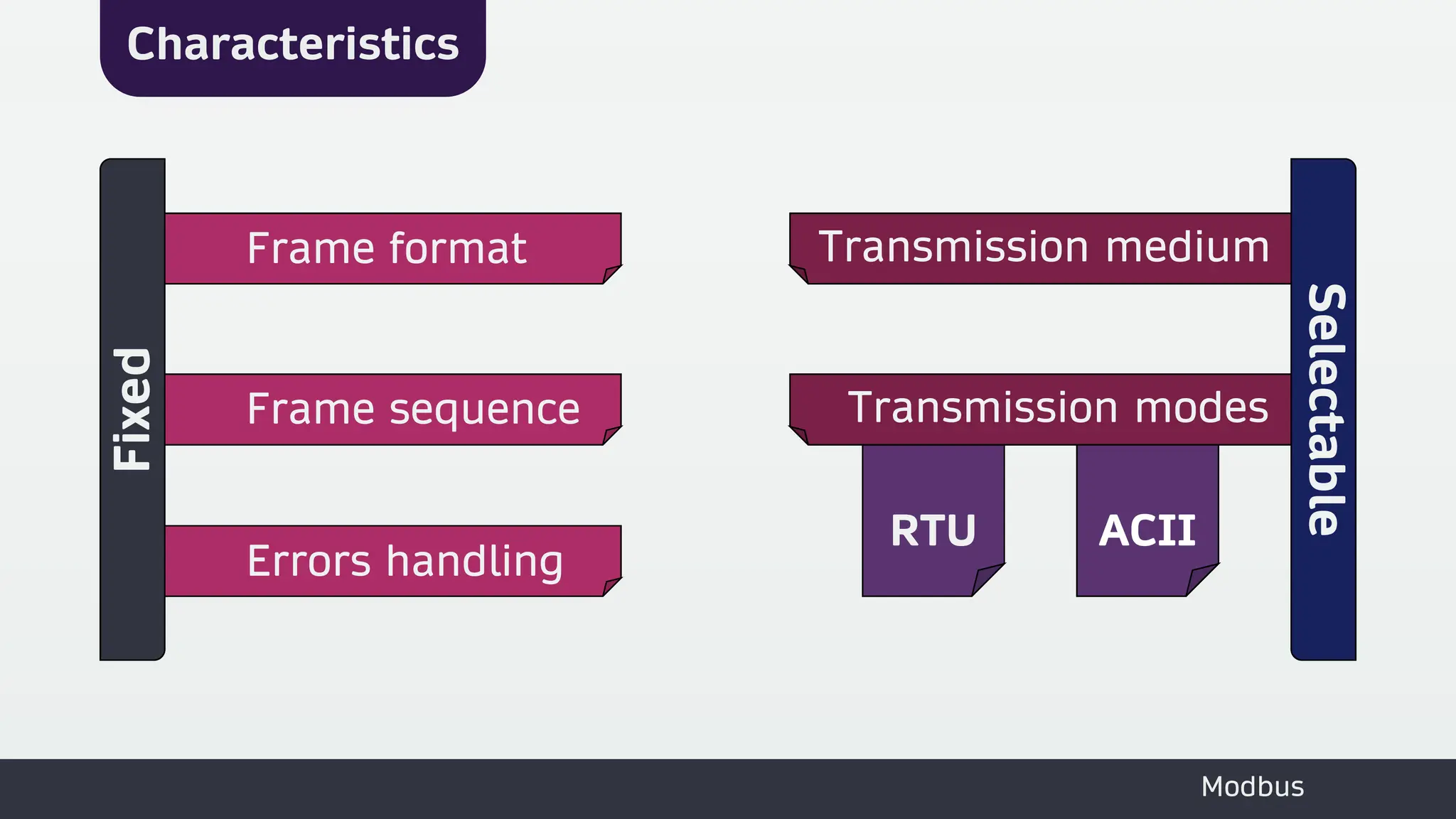Click the vertical Fixed bar

pyautogui.click(x=132, y=409)
